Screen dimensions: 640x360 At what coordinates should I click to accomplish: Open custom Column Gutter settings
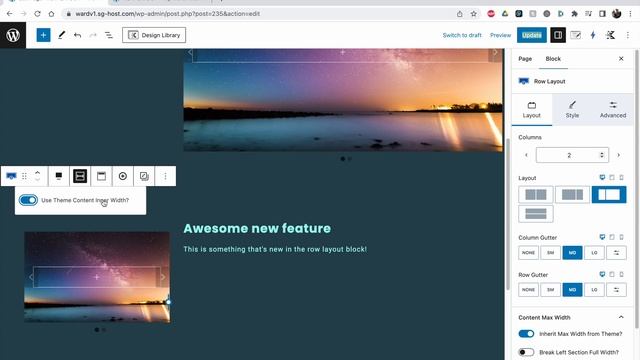(616, 253)
